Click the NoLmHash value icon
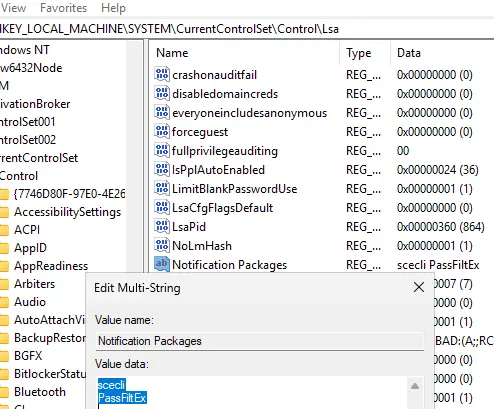This screenshot has height=409, width=494. point(162,246)
